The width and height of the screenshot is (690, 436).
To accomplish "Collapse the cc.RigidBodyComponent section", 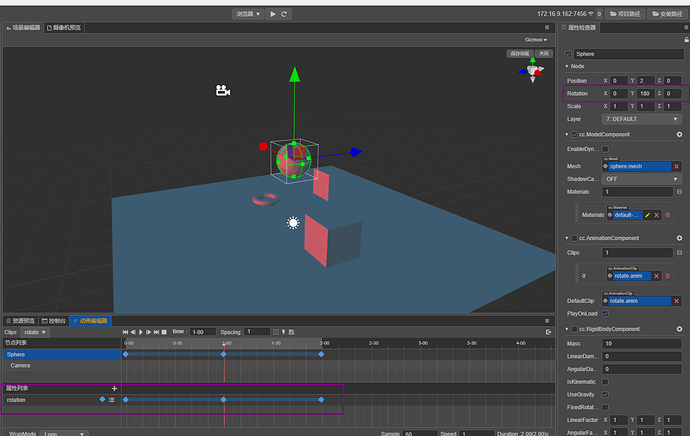I will coord(567,329).
